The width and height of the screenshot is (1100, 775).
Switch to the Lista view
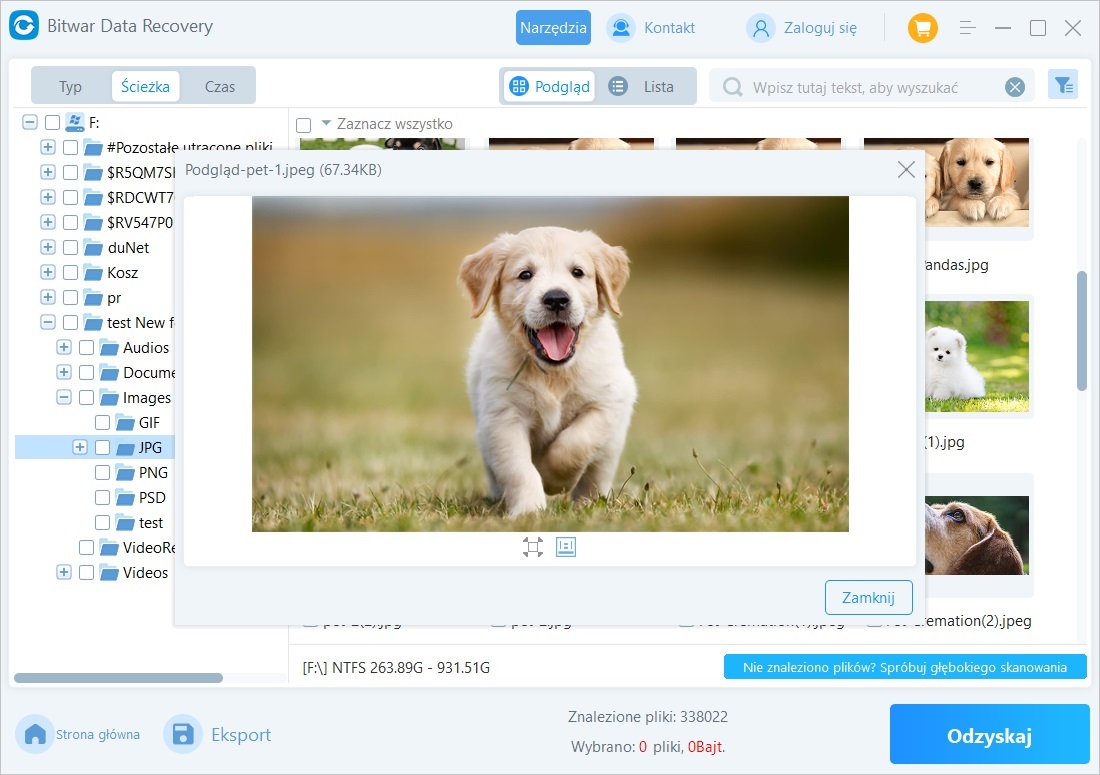coord(645,86)
